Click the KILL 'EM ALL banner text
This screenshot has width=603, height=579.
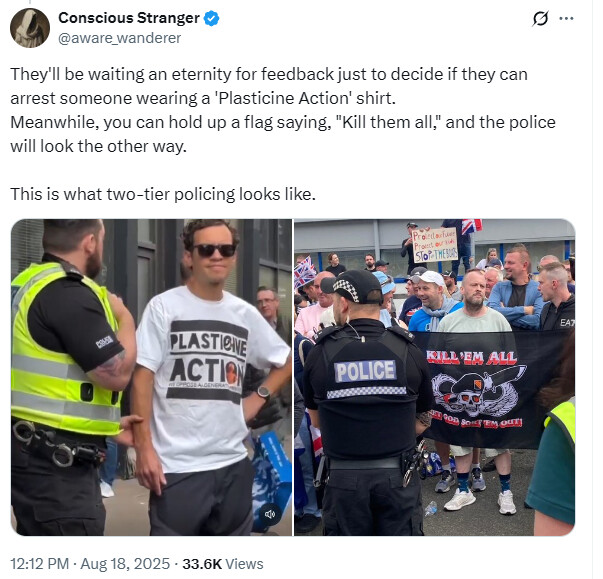[471, 358]
